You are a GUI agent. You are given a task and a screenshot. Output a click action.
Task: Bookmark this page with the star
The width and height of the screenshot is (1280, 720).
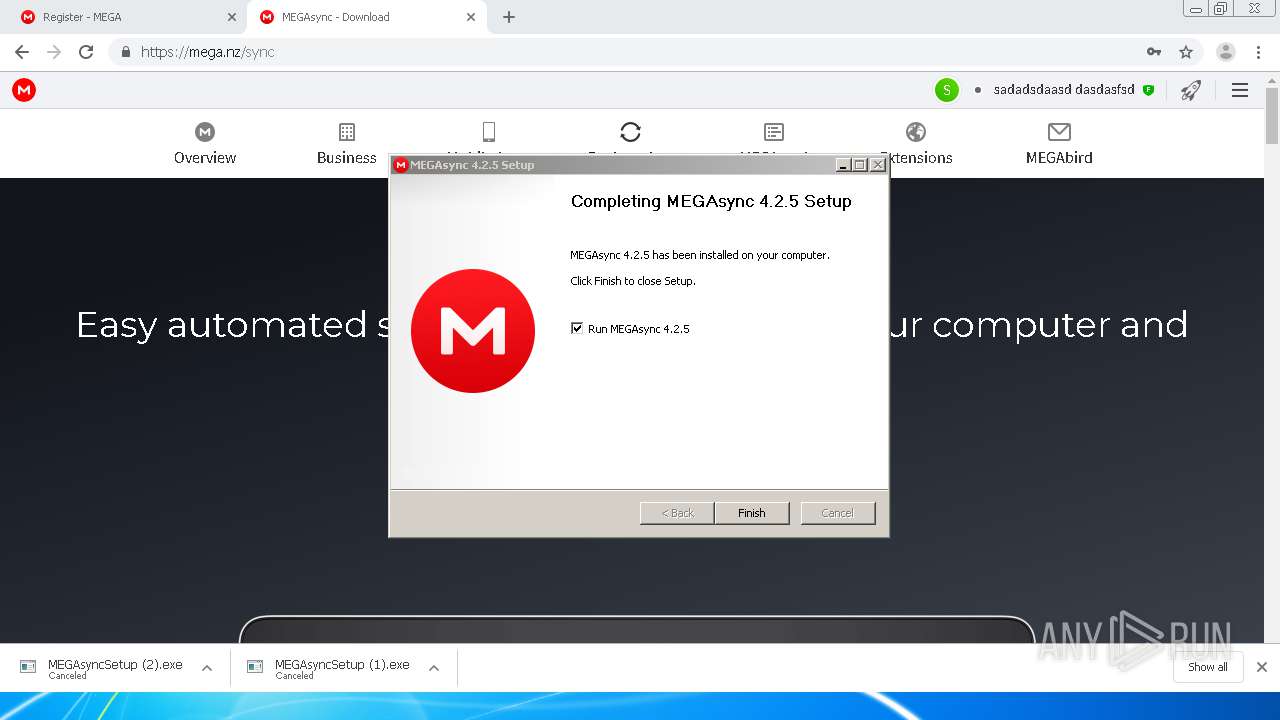1186,52
